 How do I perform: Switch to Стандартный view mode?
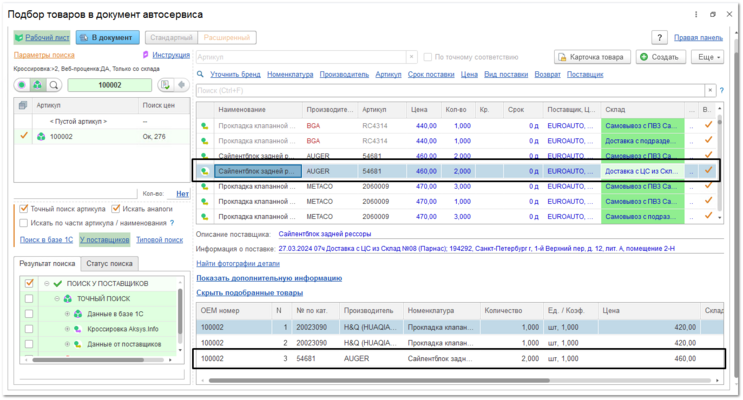[x=171, y=37]
